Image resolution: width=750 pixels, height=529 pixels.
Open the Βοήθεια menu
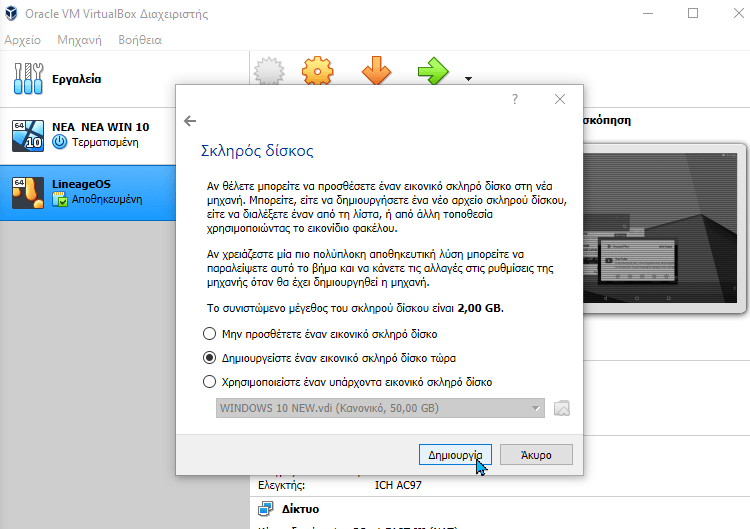click(140, 40)
